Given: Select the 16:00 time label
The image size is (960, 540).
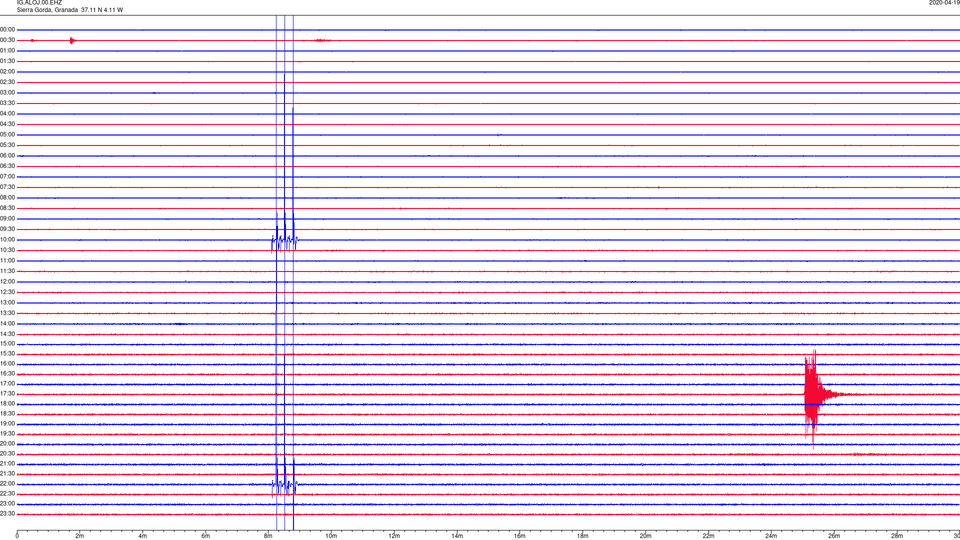Looking at the screenshot, I should tap(7, 364).
